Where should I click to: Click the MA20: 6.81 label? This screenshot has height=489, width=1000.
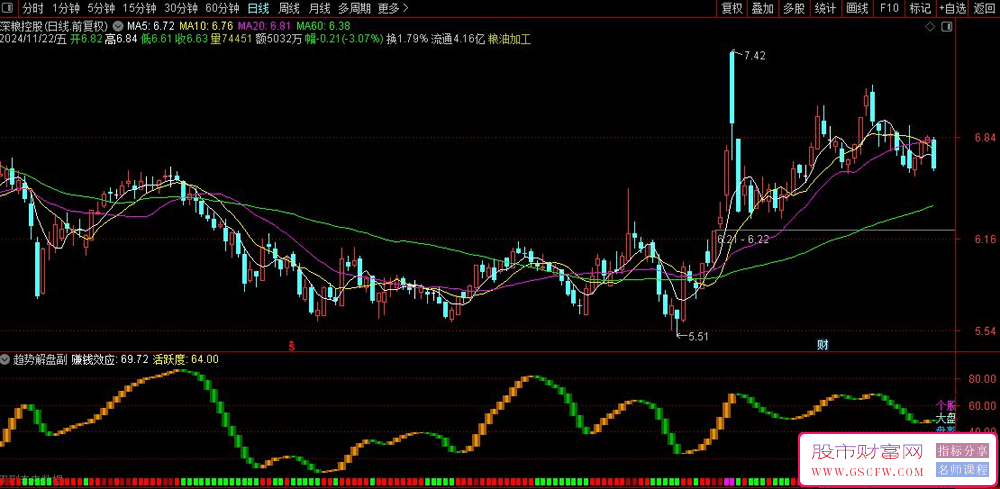pyautogui.click(x=264, y=26)
